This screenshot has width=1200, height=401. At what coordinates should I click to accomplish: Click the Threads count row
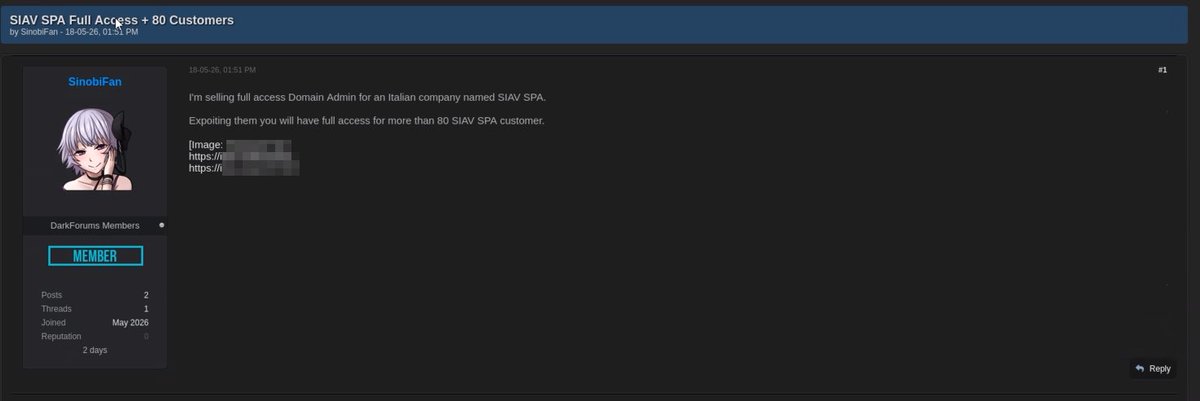click(x=95, y=309)
